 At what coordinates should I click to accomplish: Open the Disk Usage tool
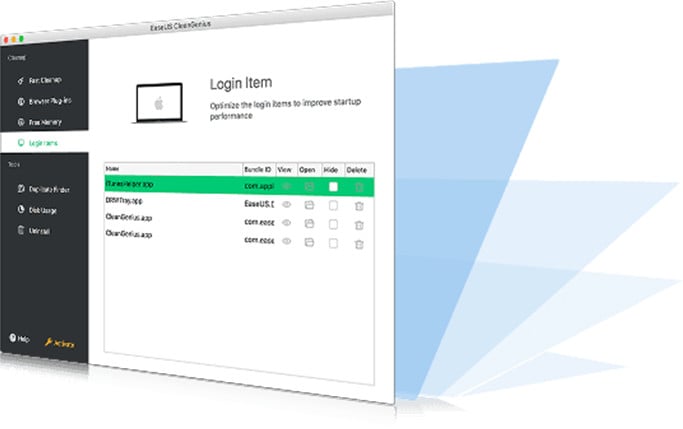point(37,210)
